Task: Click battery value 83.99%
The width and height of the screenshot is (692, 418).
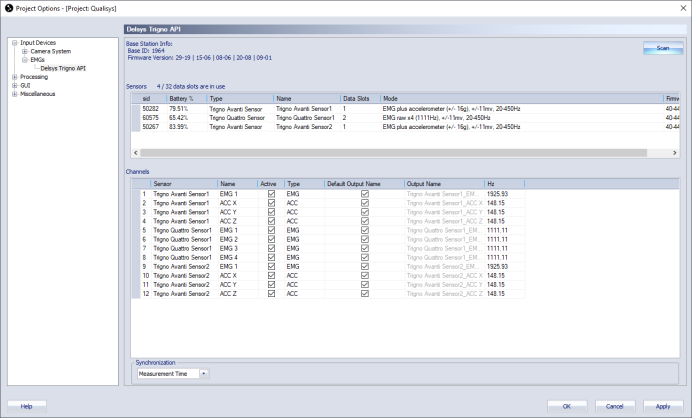Action: [x=178, y=127]
